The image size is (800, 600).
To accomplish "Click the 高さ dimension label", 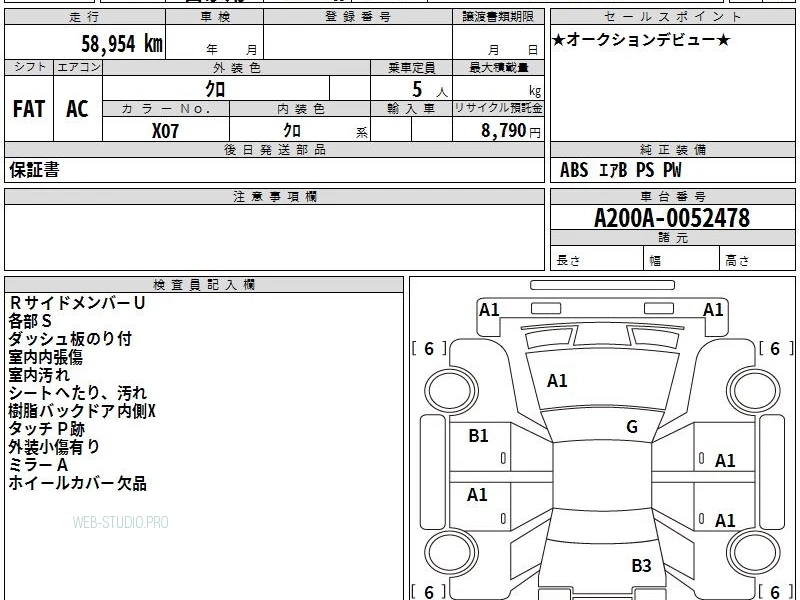I will [737, 260].
